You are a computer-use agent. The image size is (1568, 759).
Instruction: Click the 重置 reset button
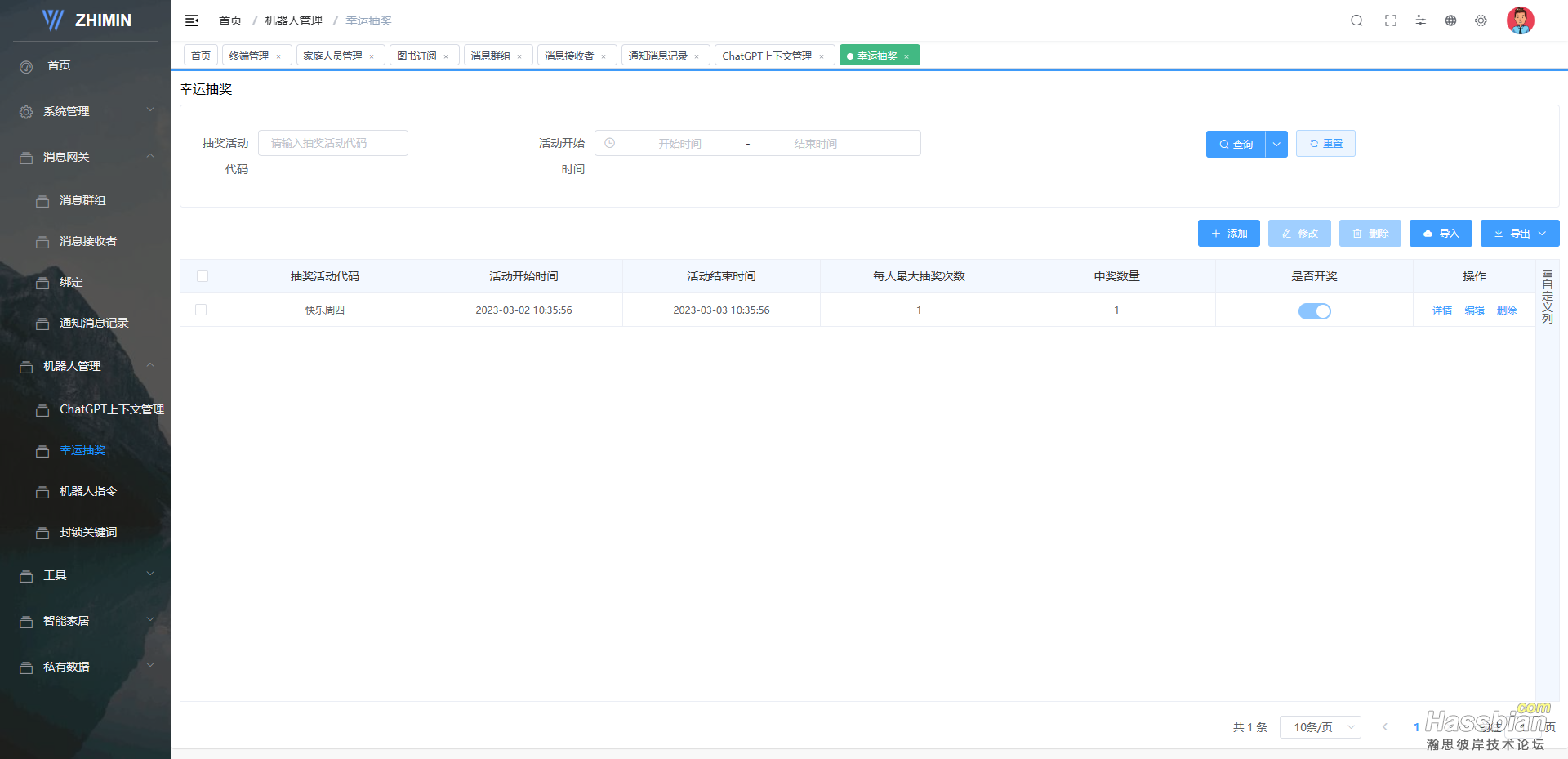(1325, 144)
